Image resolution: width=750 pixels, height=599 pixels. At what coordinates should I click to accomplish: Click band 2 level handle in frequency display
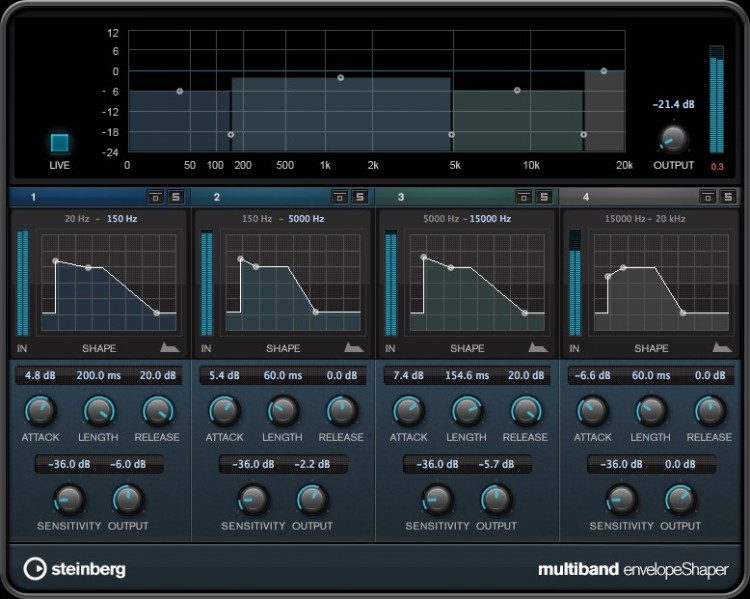click(341, 78)
